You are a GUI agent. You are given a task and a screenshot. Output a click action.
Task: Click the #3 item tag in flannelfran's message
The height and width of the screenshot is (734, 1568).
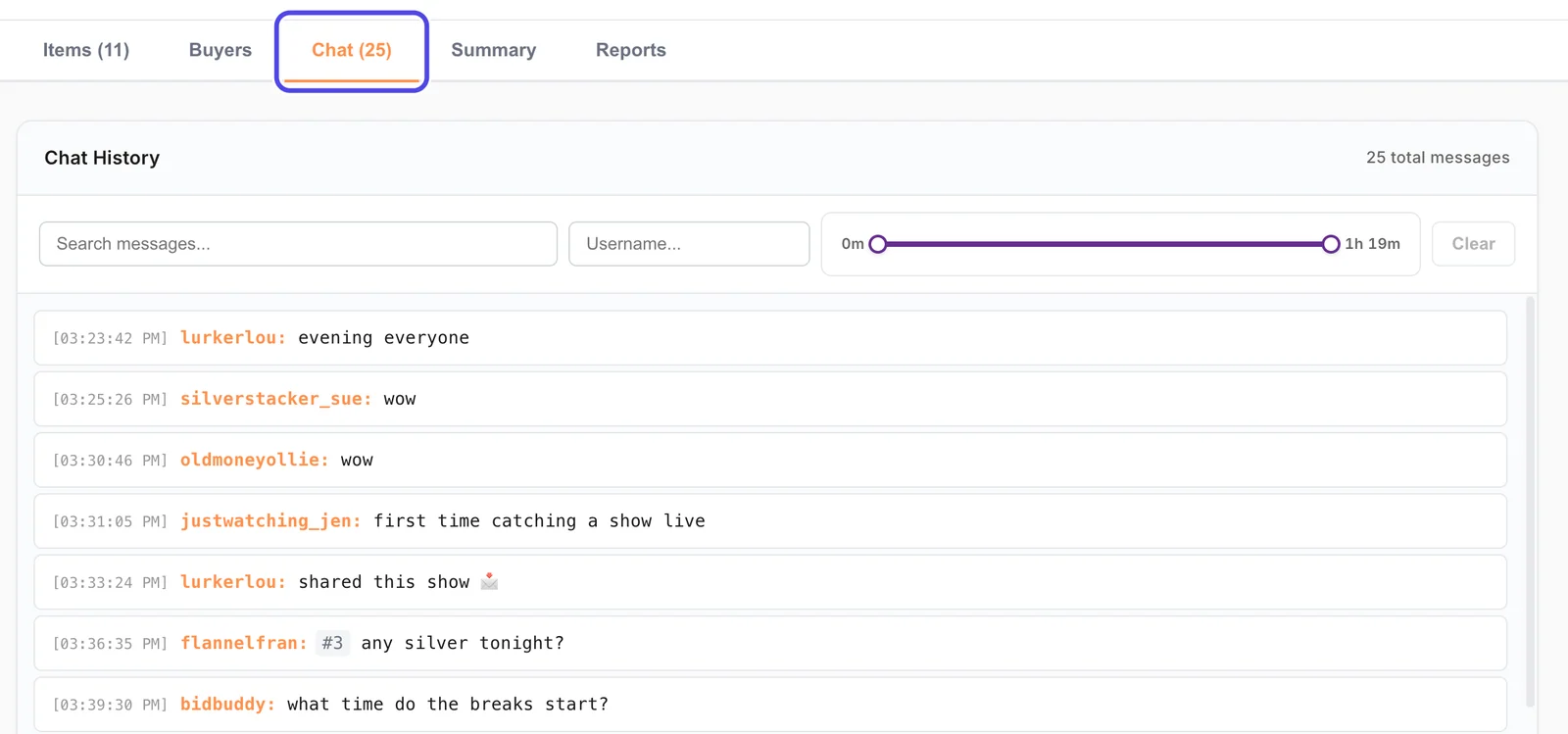click(332, 643)
